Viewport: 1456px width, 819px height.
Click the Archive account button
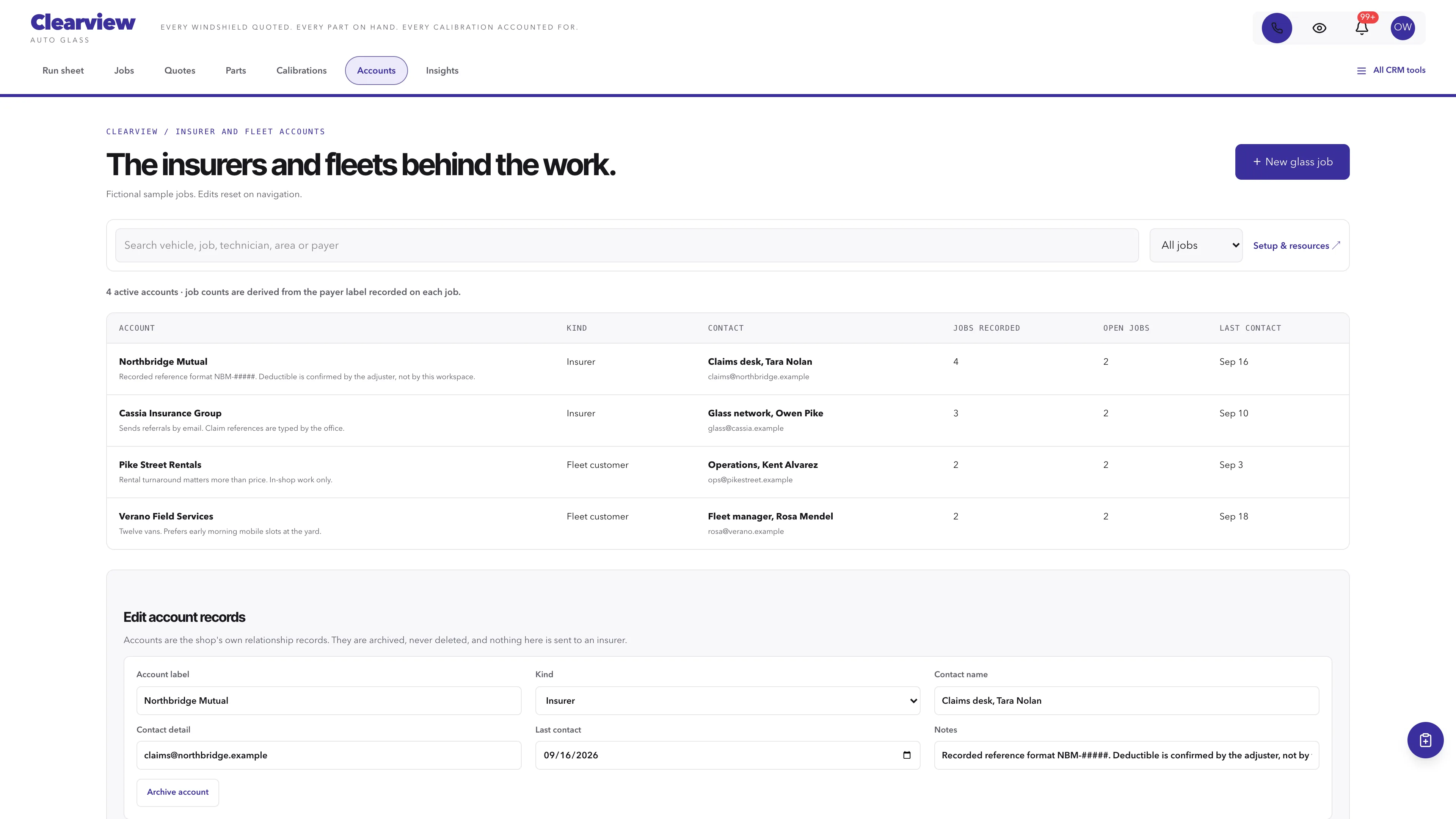click(x=177, y=792)
